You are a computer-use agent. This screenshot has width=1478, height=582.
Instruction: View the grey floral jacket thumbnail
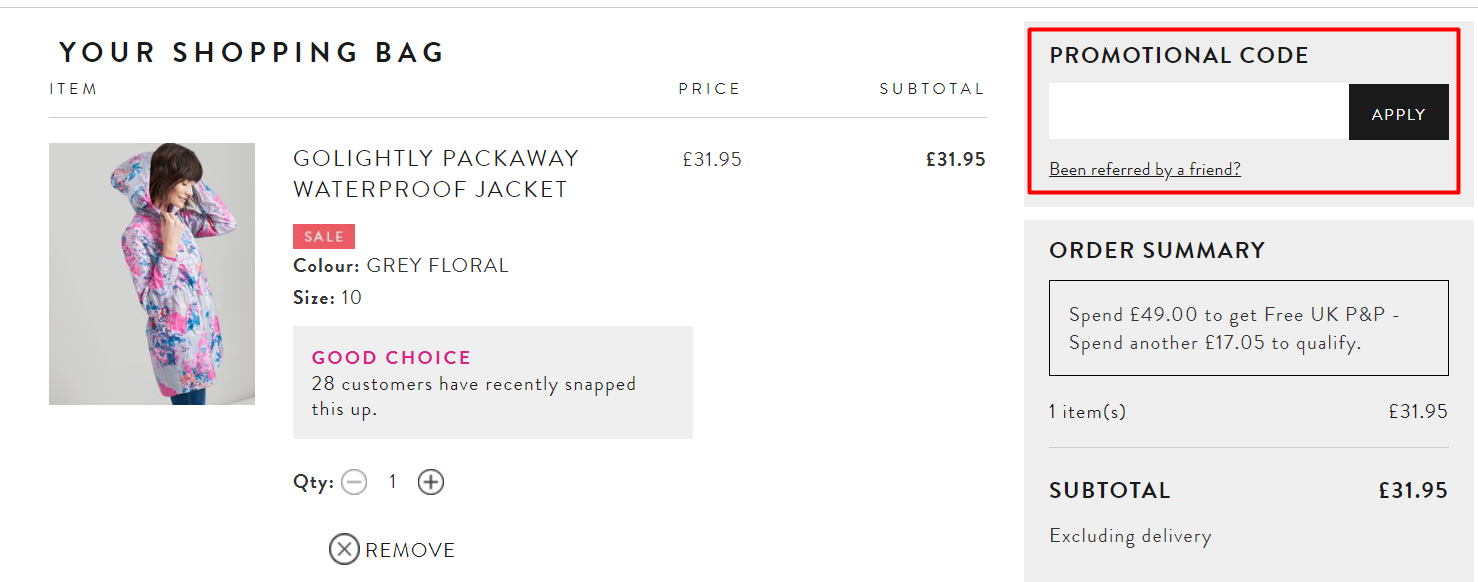(x=151, y=273)
